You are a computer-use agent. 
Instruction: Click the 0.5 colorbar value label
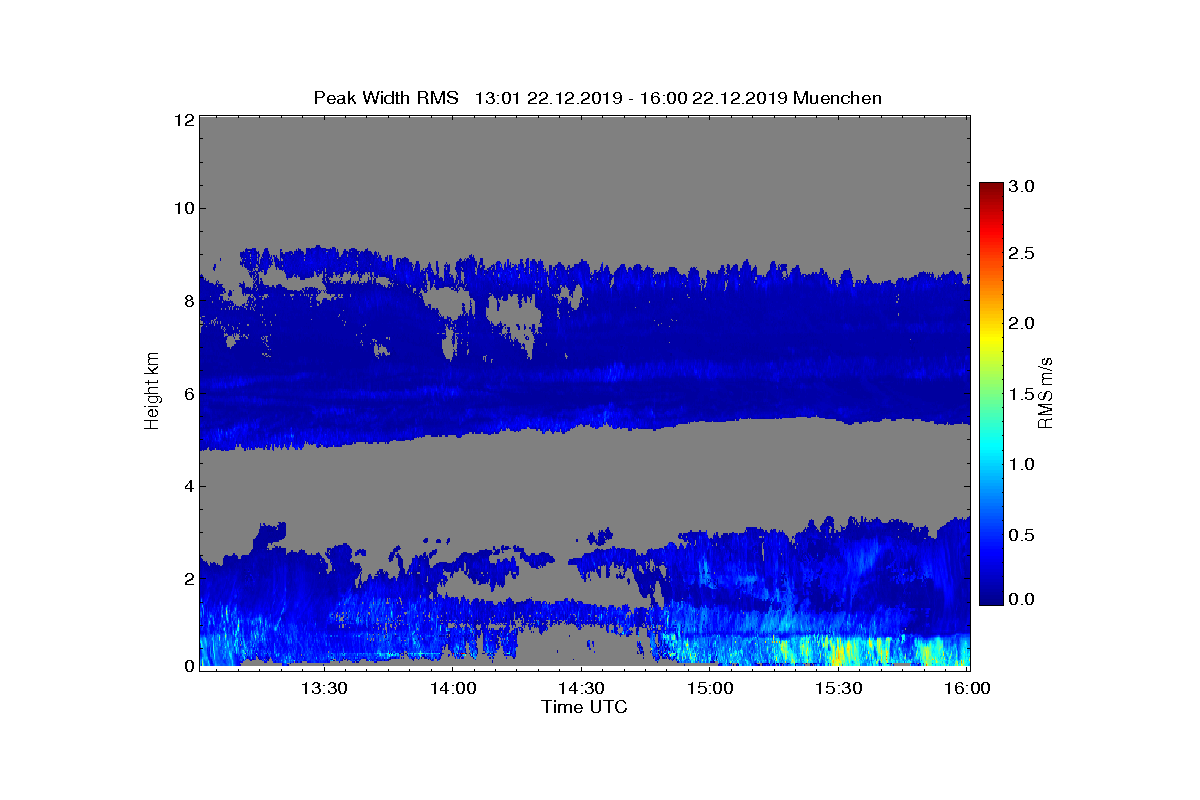[x=1020, y=535]
